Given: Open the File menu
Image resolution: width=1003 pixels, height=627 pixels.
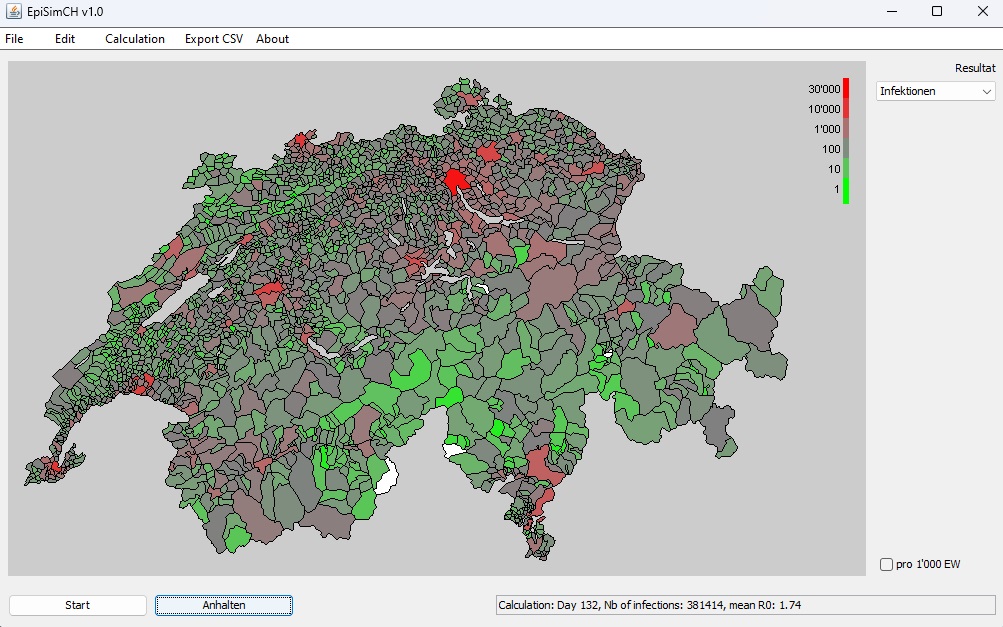Looking at the screenshot, I should tap(14, 39).
